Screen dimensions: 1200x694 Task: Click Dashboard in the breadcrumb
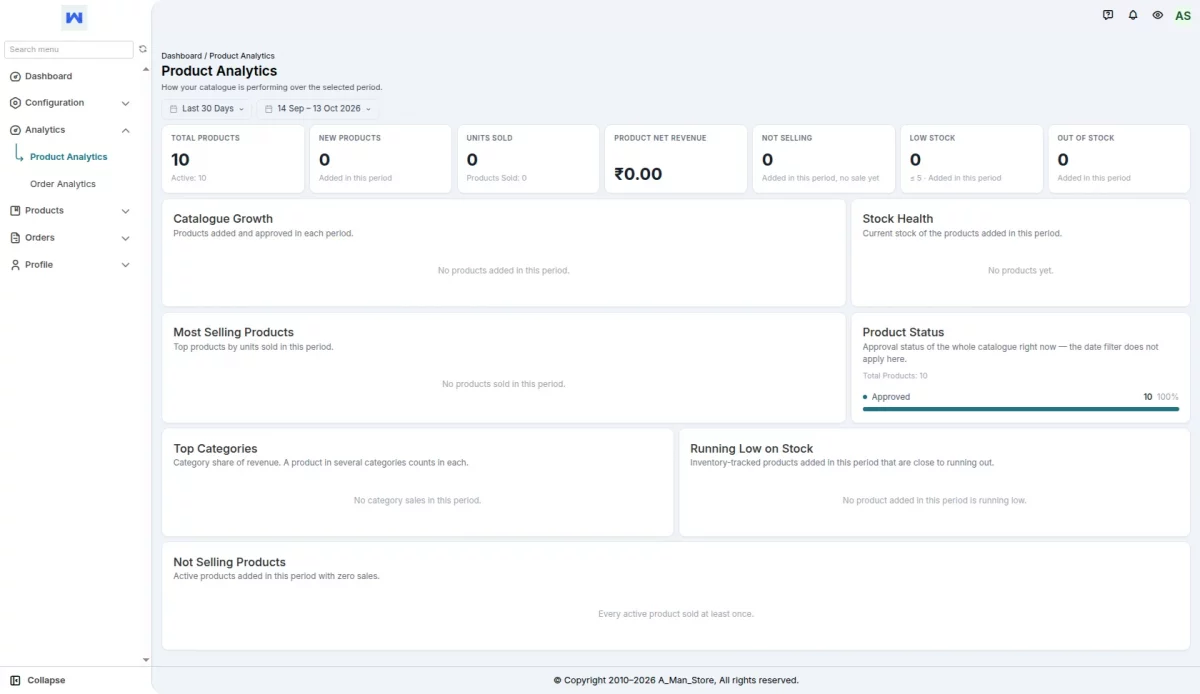click(x=181, y=56)
